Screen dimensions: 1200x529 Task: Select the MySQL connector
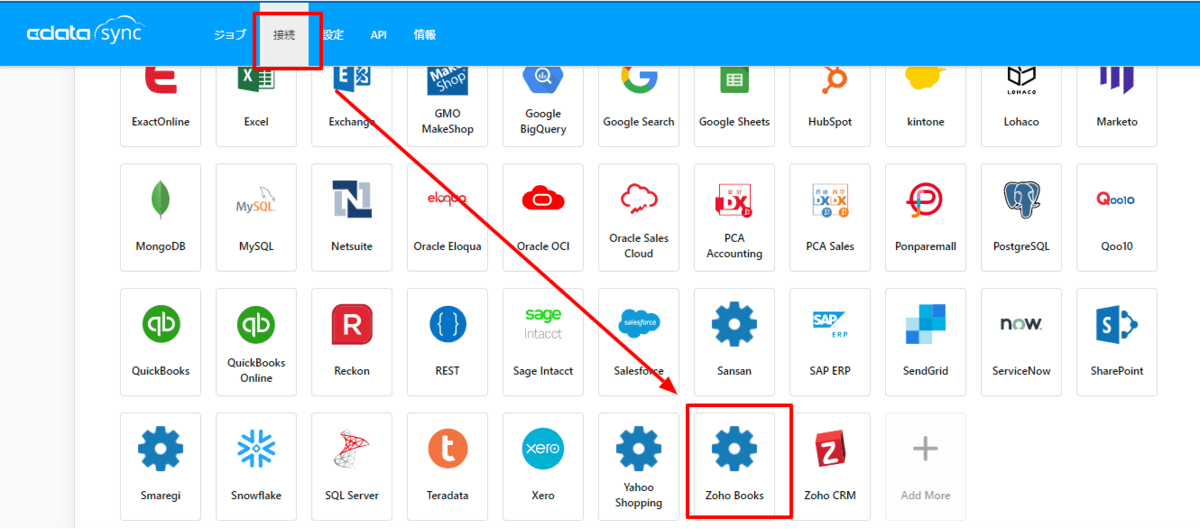point(256,217)
